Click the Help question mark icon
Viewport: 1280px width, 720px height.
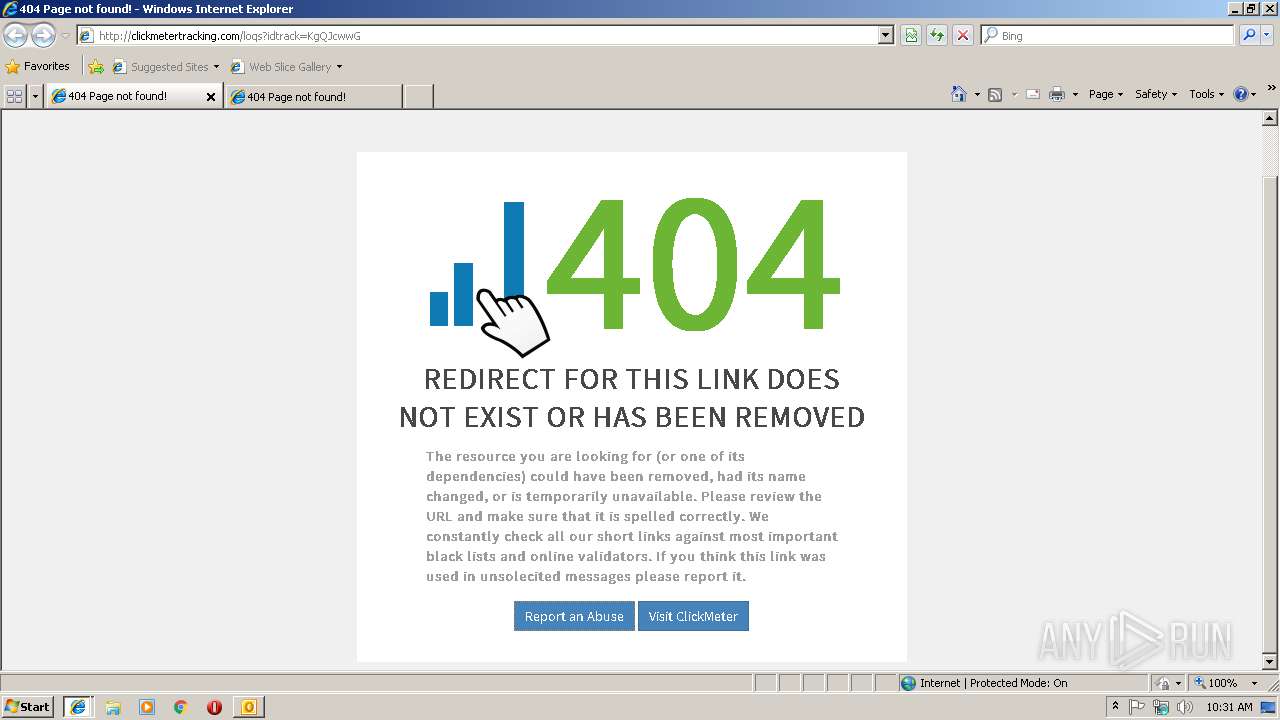tap(1241, 94)
